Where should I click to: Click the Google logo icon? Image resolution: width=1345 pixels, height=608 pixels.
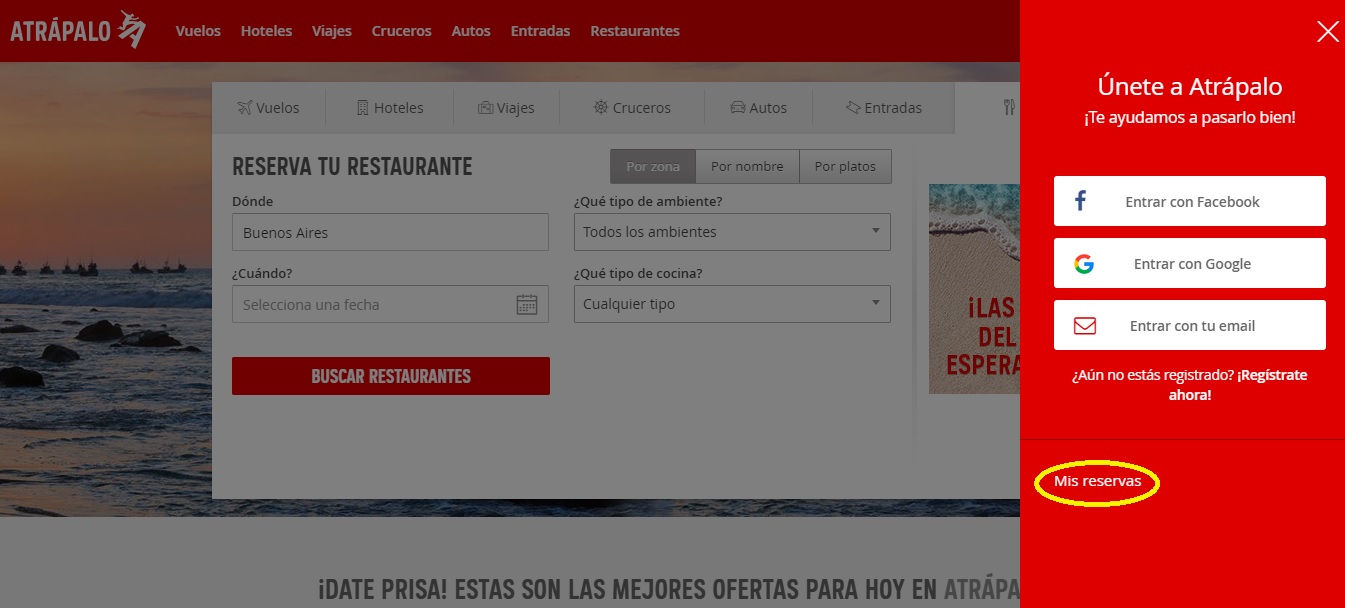[1084, 264]
